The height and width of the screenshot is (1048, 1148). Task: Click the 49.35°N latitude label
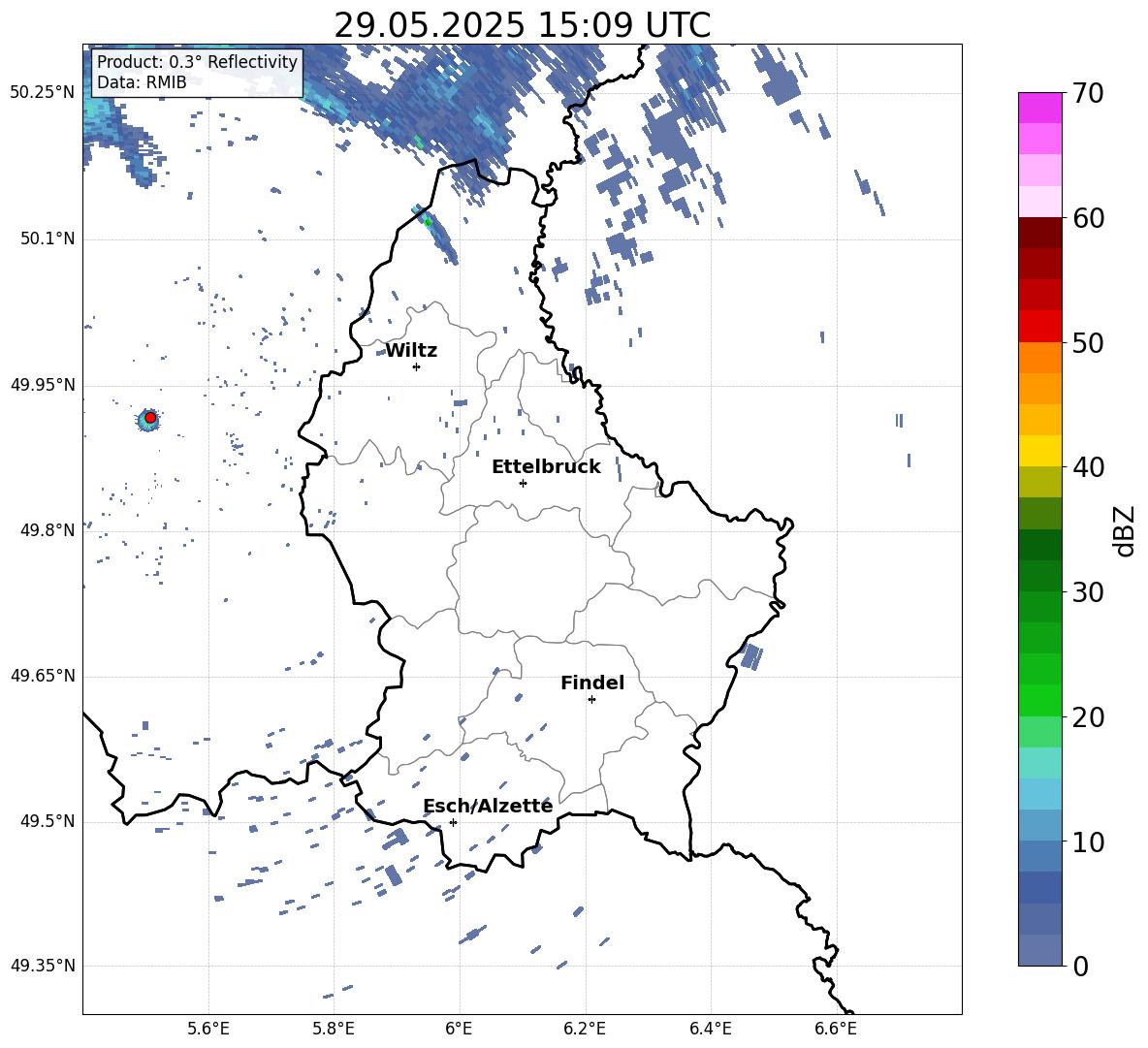tap(43, 966)
